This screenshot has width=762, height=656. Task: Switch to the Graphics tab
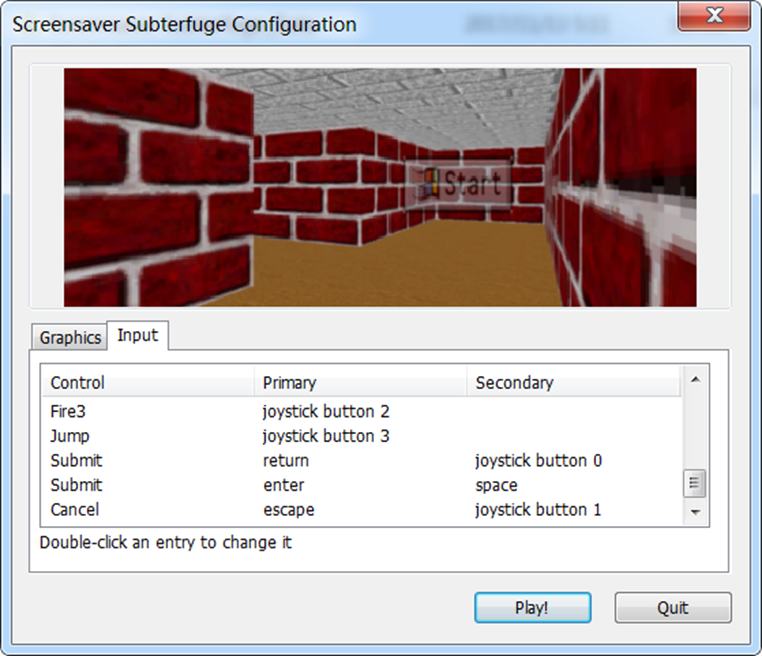tap(69, 337)
